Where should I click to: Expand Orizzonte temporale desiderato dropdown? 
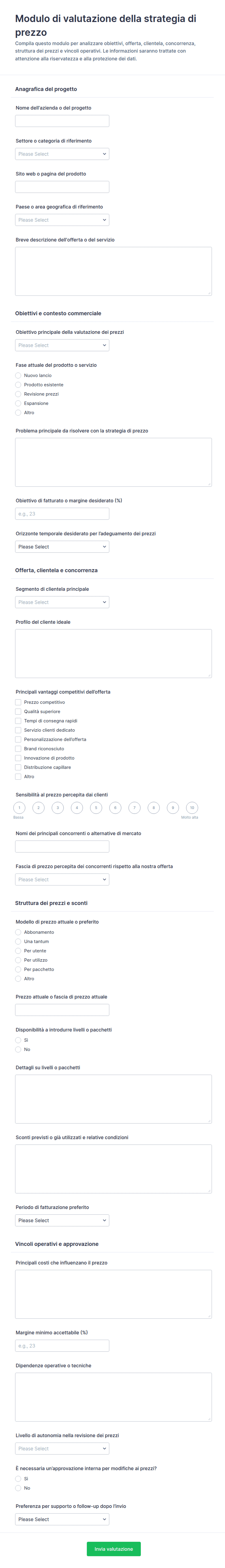[x=62, y=547]
